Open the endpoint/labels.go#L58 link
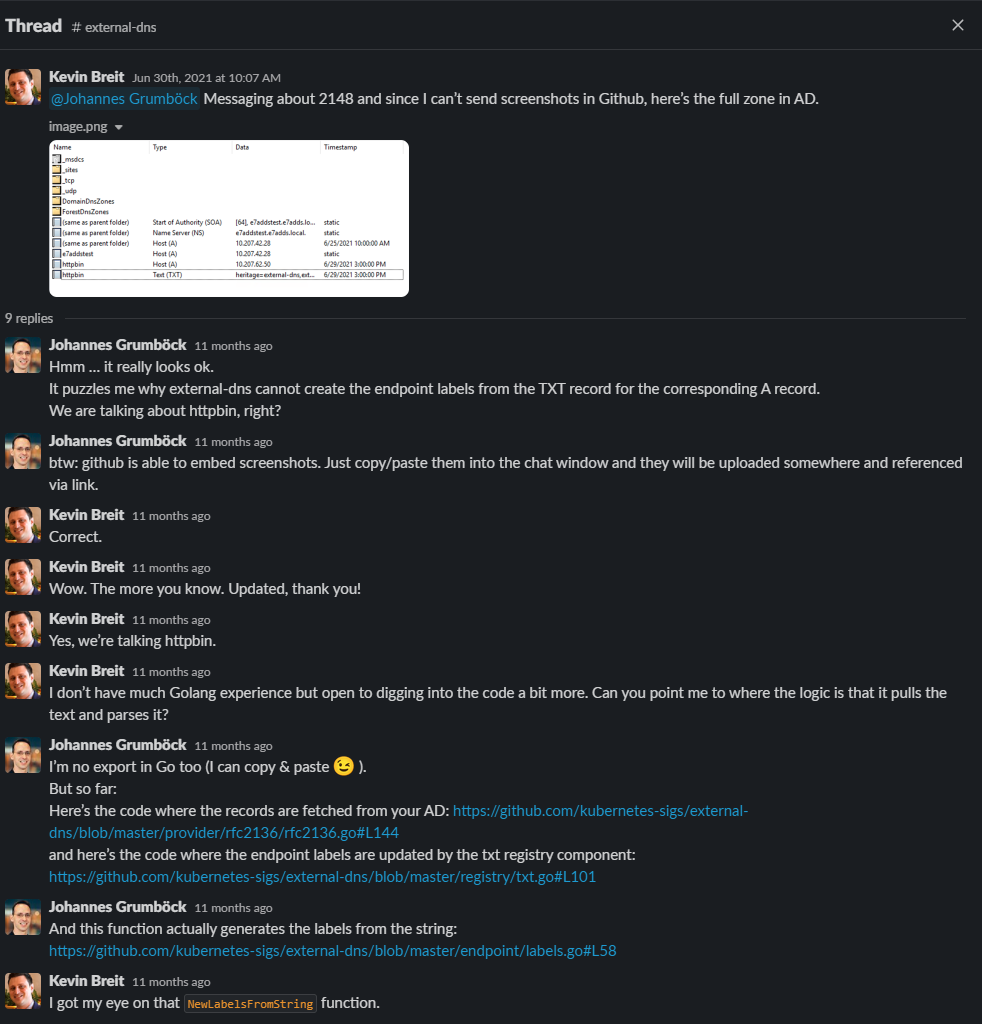 [x=332, y=951]
